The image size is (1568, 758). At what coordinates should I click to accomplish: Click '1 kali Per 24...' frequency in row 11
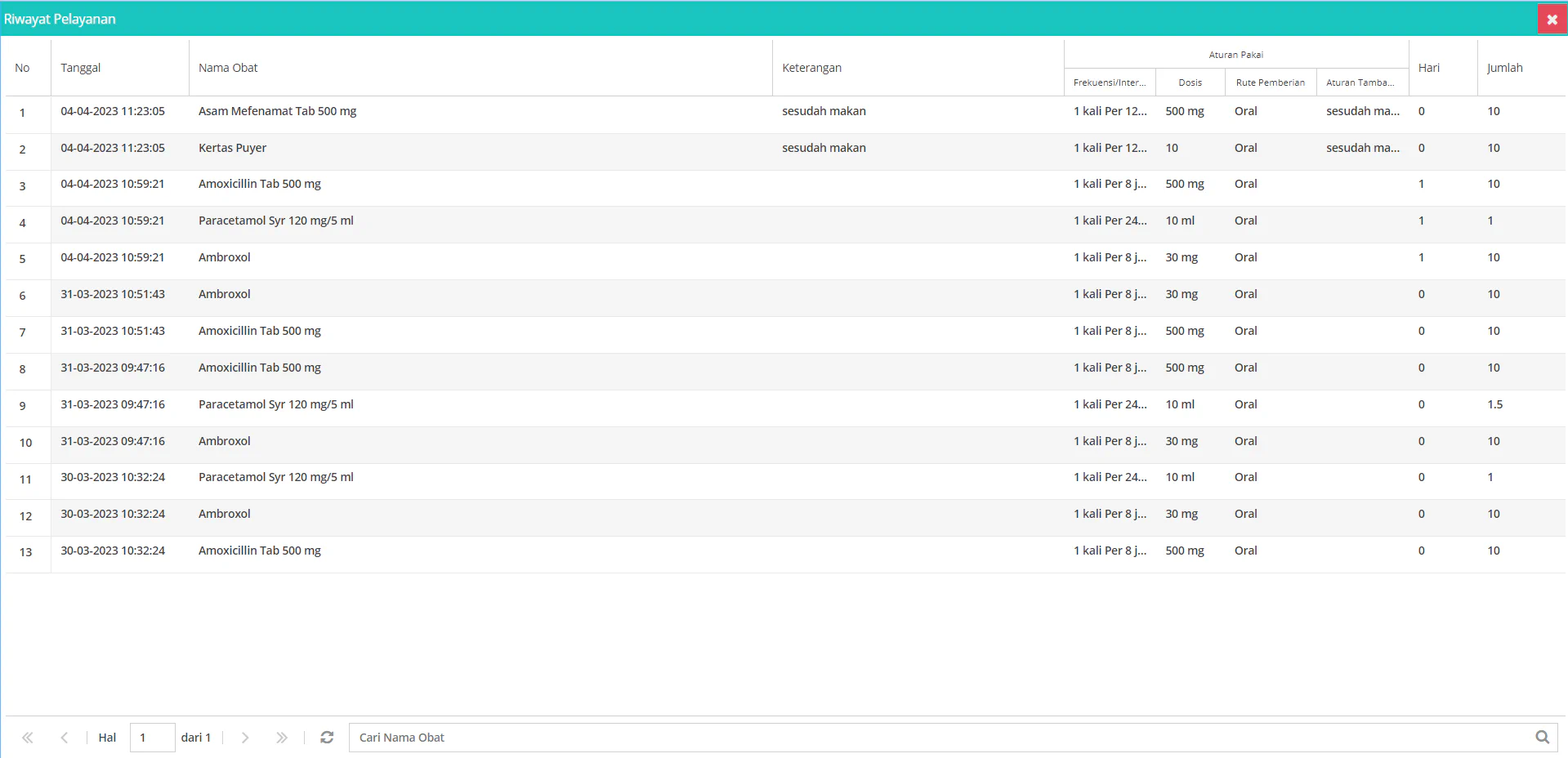pyautogui.click(x=1110, y=477)
